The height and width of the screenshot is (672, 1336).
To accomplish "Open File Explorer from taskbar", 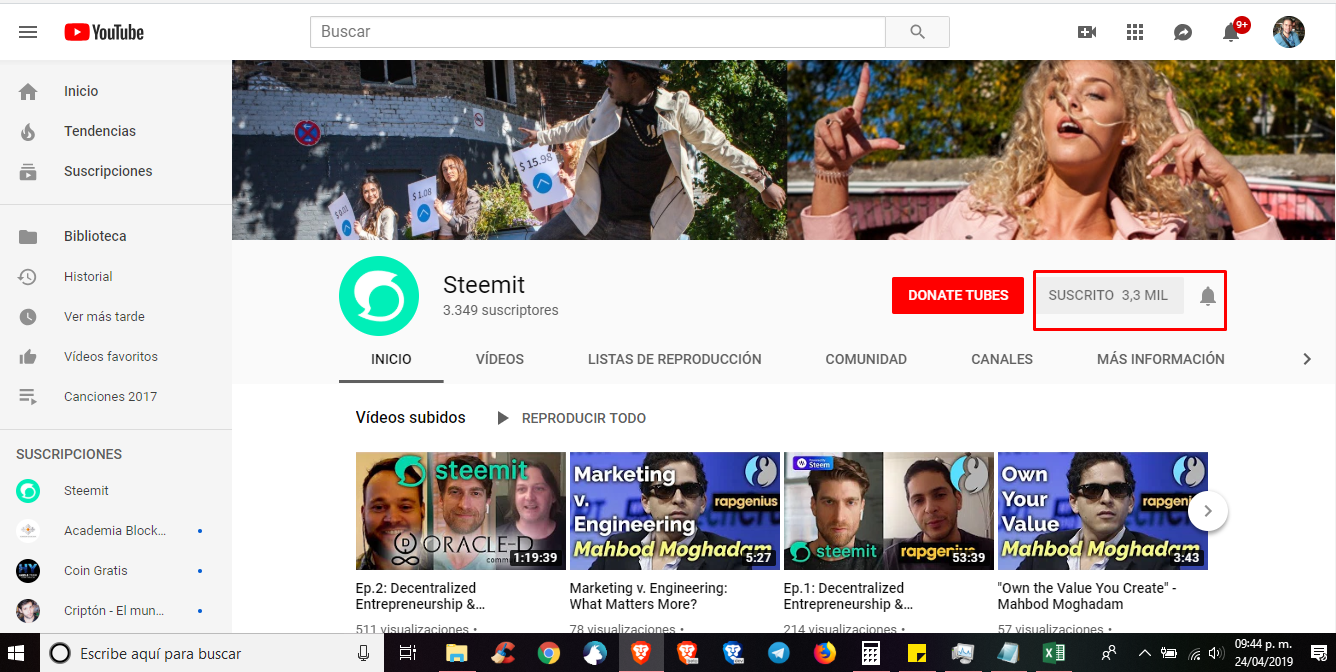I will [x=456, y=653].
